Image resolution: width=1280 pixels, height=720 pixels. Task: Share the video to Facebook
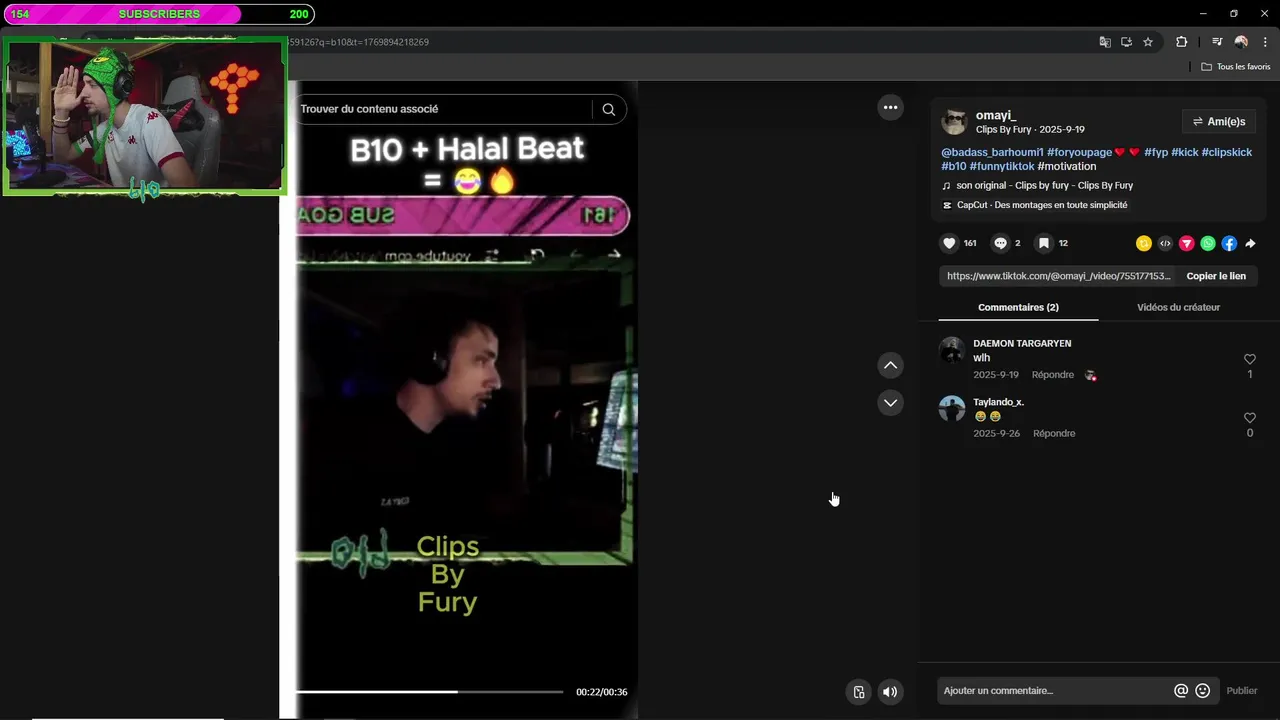pyautogui.click(x=1229, y=243)
